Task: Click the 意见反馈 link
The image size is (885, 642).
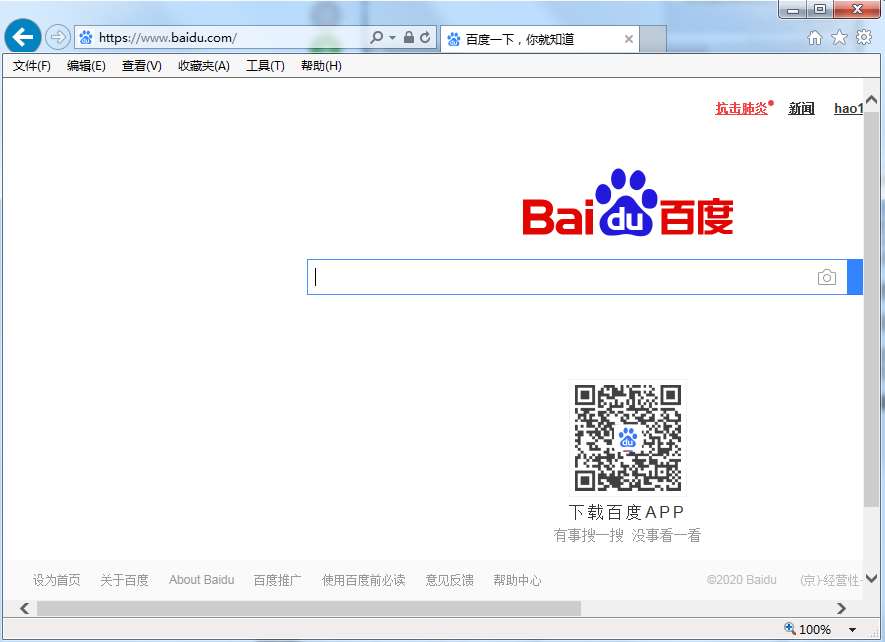Action: coord(449,580)
